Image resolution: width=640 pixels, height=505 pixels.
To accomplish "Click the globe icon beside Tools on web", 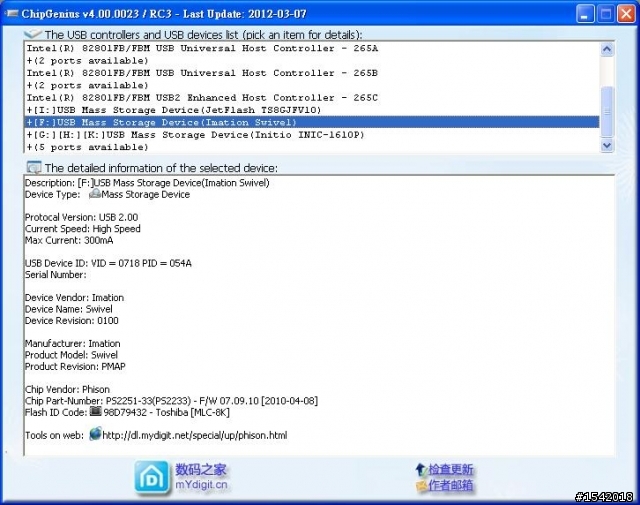I will pos(95,434).
